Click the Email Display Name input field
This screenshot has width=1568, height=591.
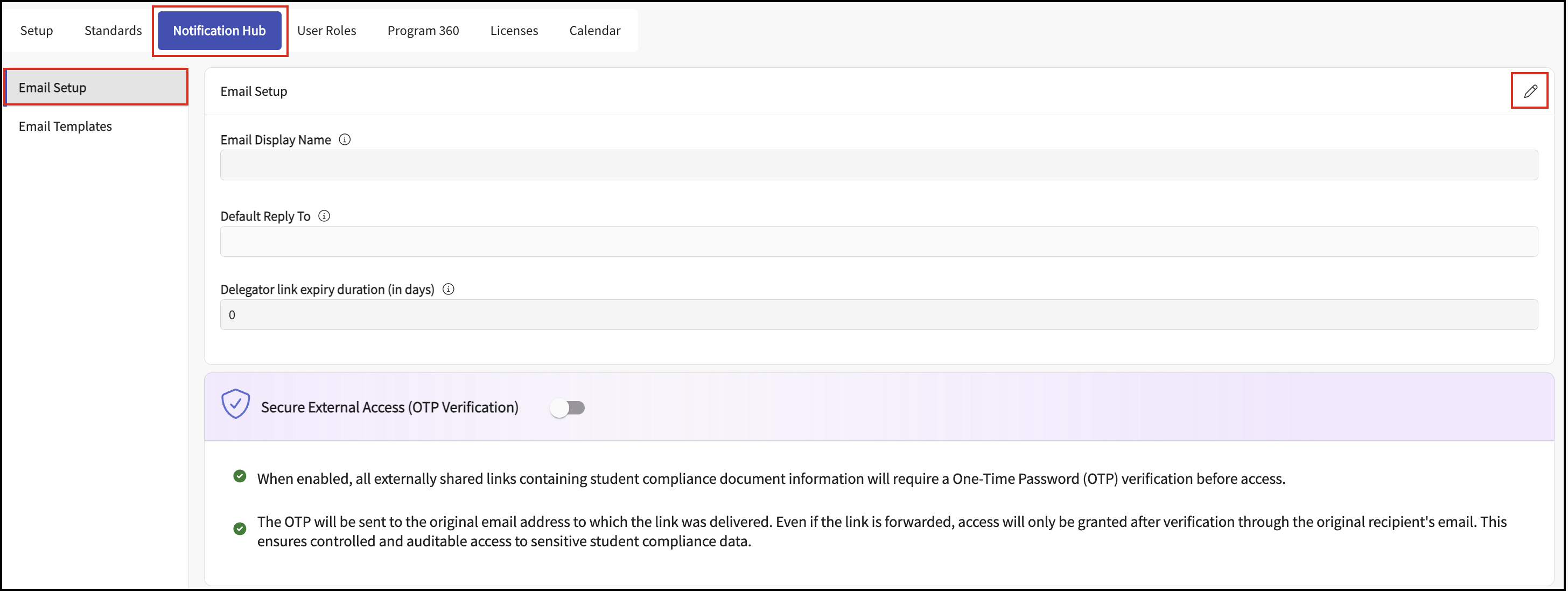[878, 166]
